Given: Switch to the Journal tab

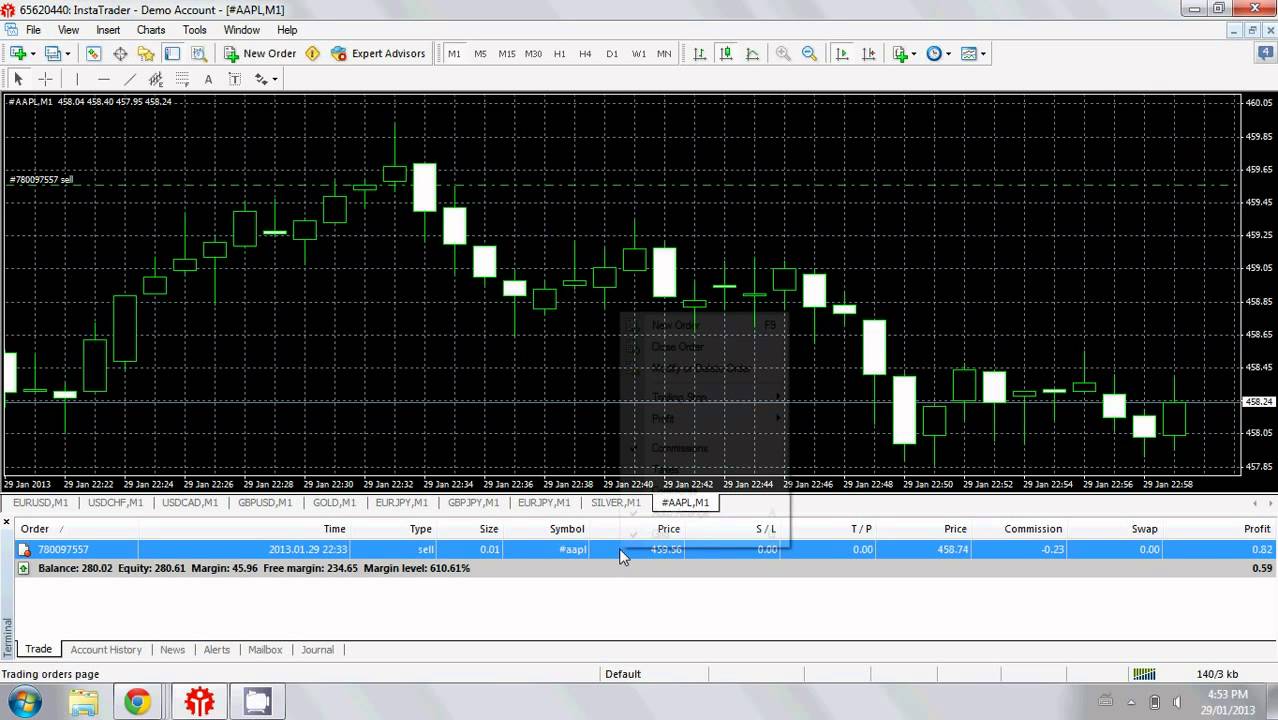Looking at the screenshot, I should [x=318, y=650].
